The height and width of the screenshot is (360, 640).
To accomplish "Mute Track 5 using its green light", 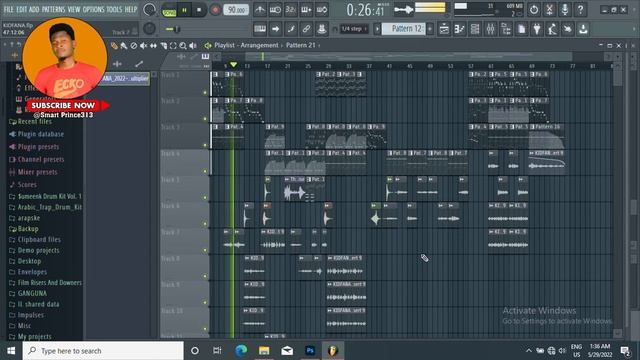I will [x=205, y=198].
